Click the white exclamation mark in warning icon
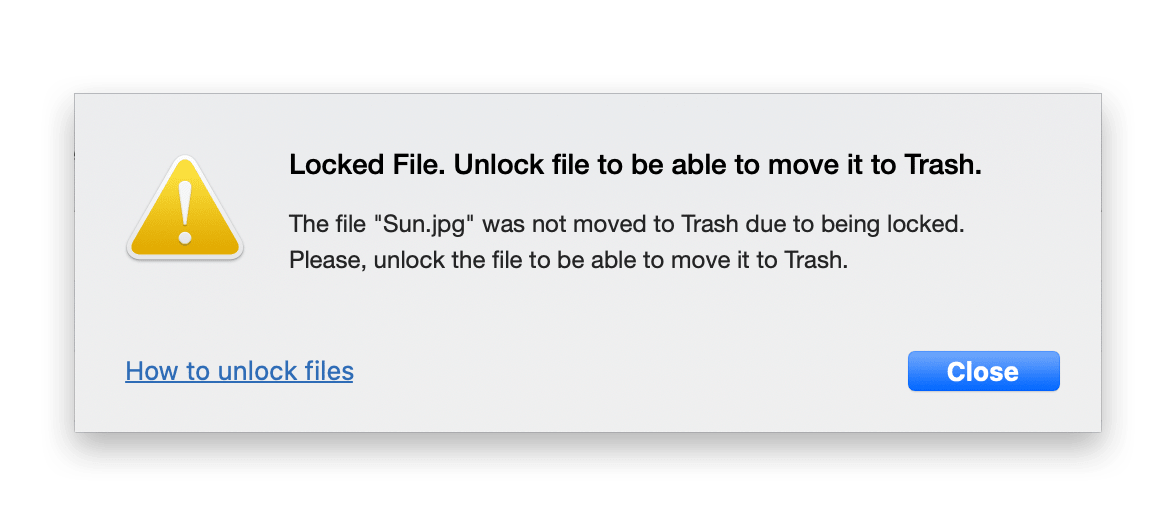 click(x=184, y=212)
